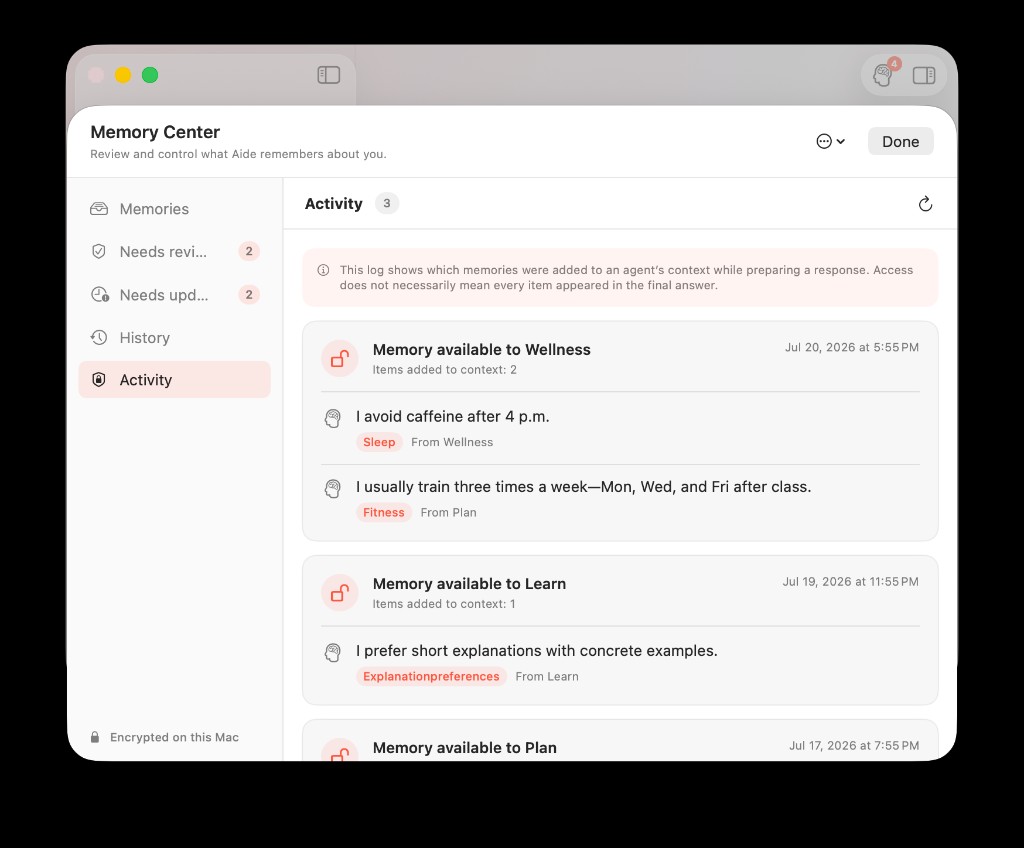Image resolution: width=1024 pixels, height=848 pixels.
Task: Select the Explanationpreferences tag
Action: click(x=431, y=677)
